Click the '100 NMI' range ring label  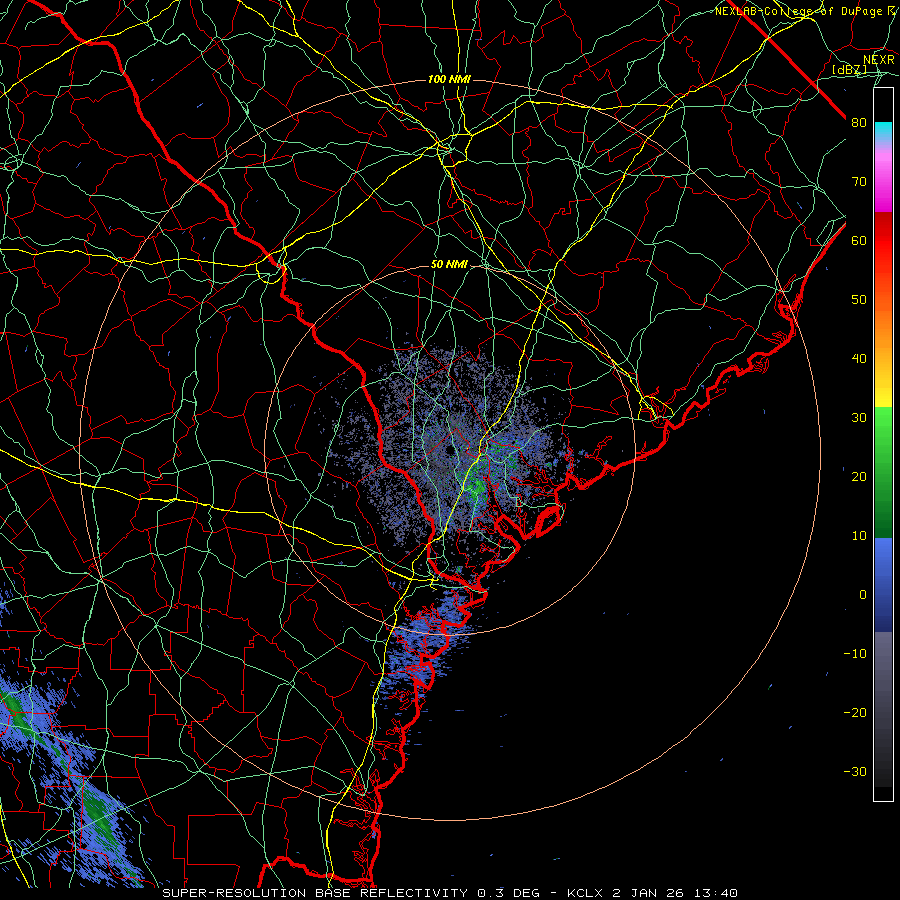click(x=449, y=79)
